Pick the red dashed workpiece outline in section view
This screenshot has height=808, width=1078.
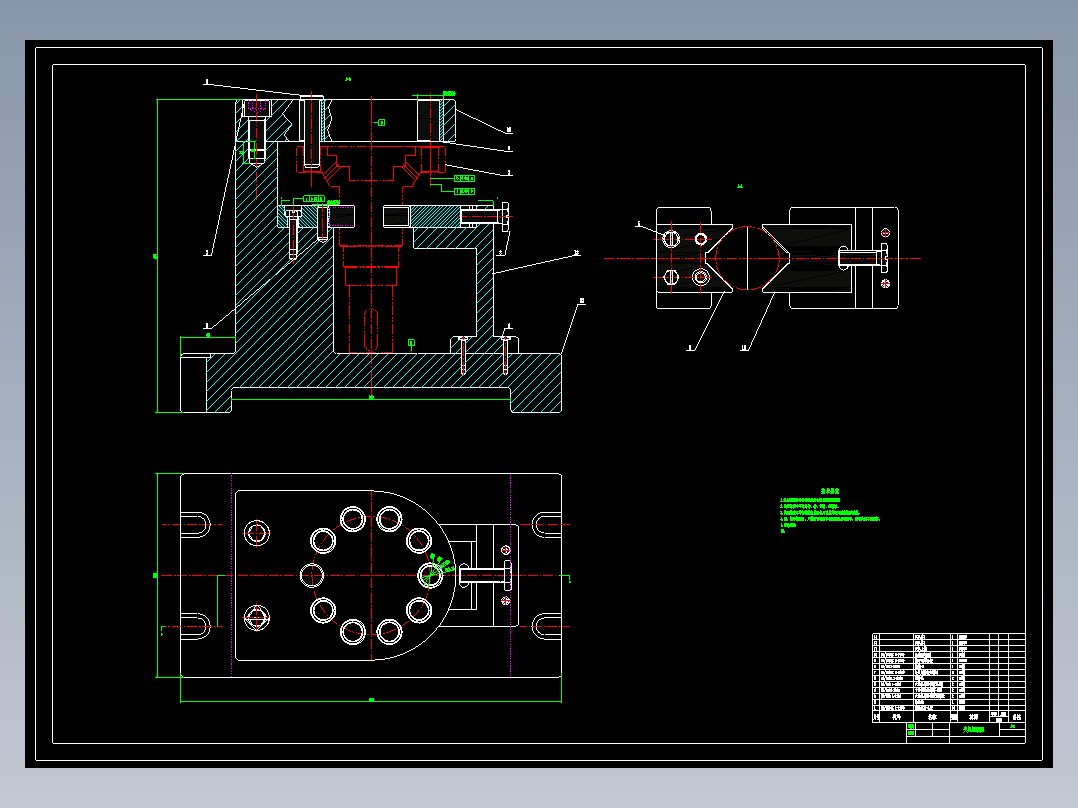coord(371,248)
